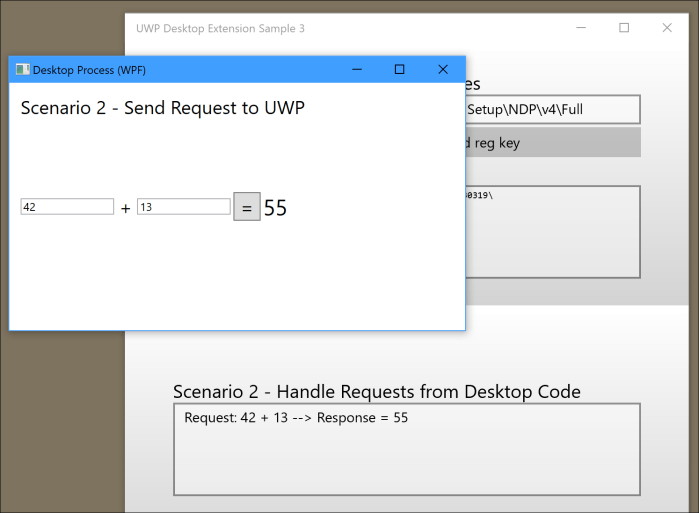
Task: Click the 'Scenario 2 - Send Request to UWP' heading
Action: pos(162,108)
